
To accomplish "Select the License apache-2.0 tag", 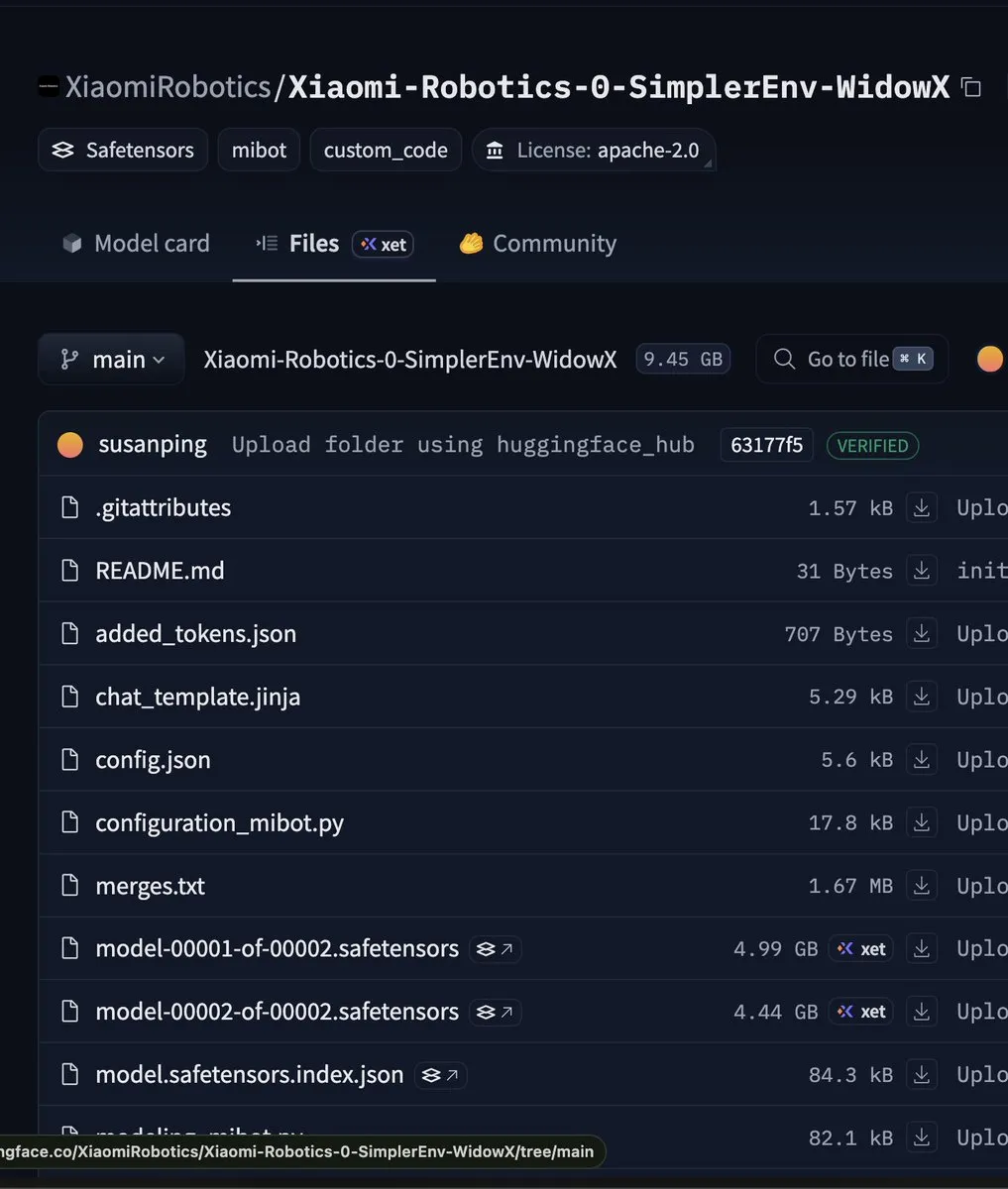I will pyautogui.click(x=594, y=151).
